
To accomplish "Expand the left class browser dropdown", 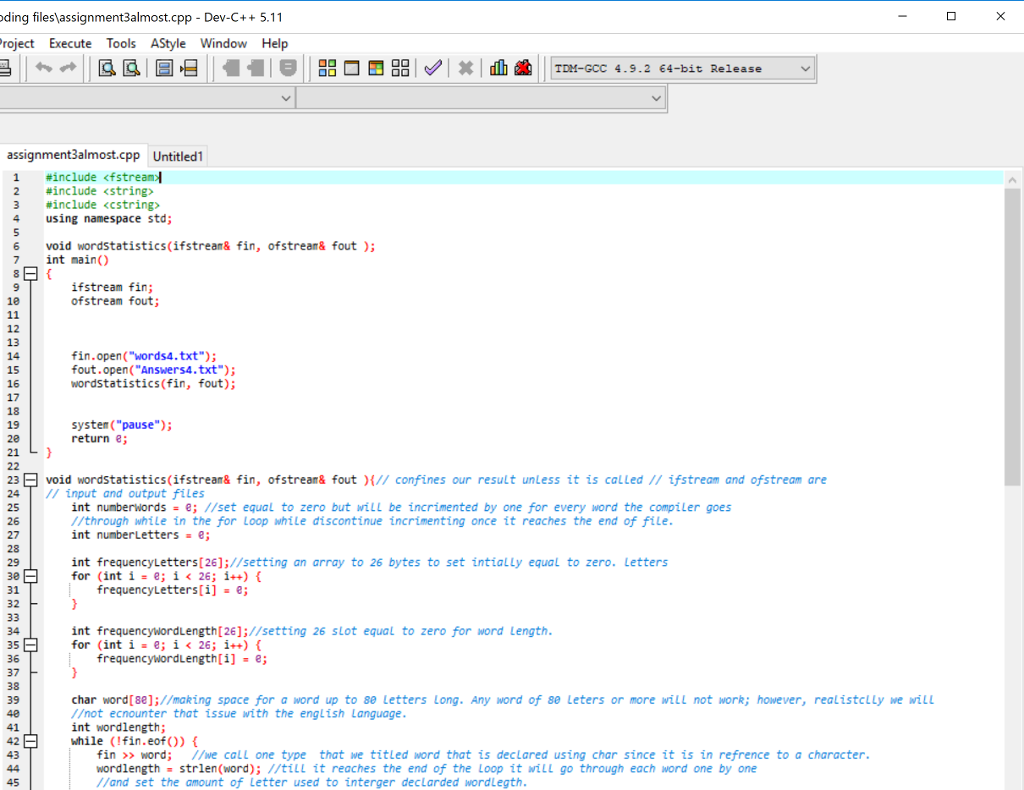I will pyautogui.click(x=286, y=98).
